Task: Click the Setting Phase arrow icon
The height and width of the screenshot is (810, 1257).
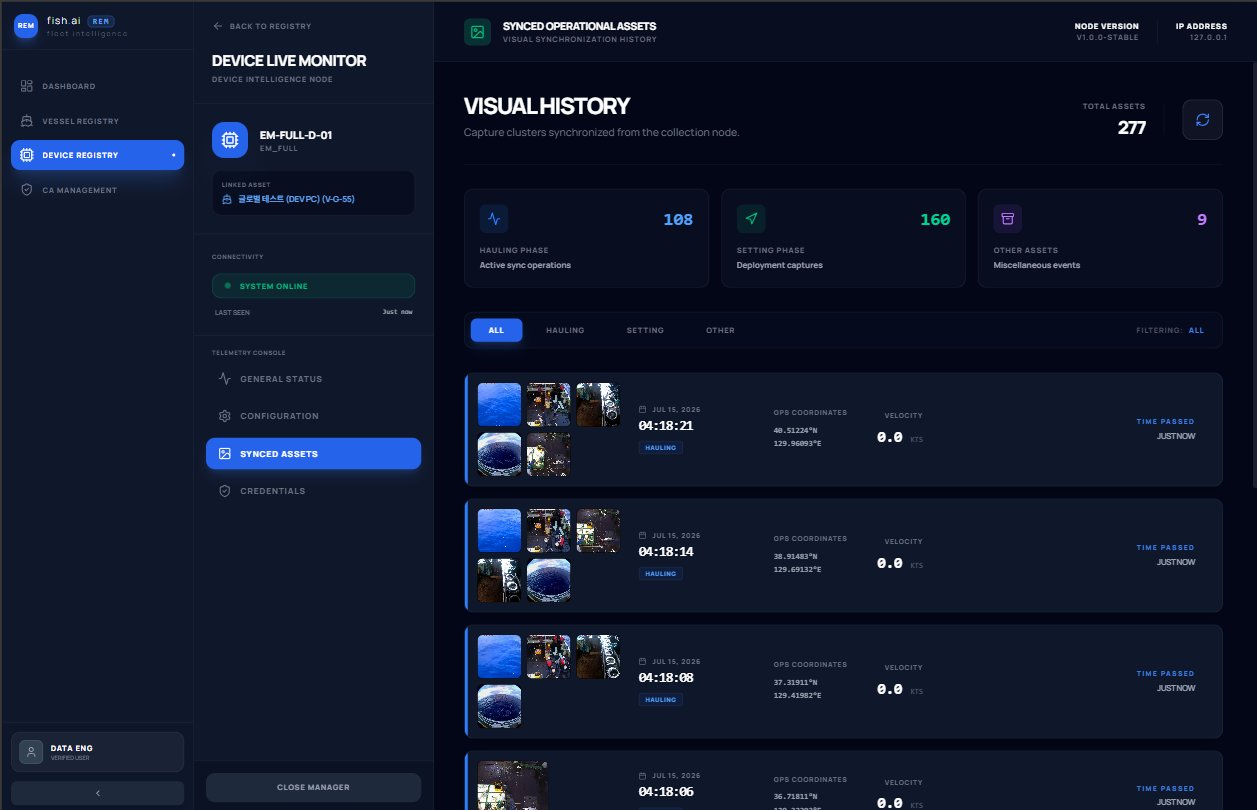Action: tap(751, 219)
